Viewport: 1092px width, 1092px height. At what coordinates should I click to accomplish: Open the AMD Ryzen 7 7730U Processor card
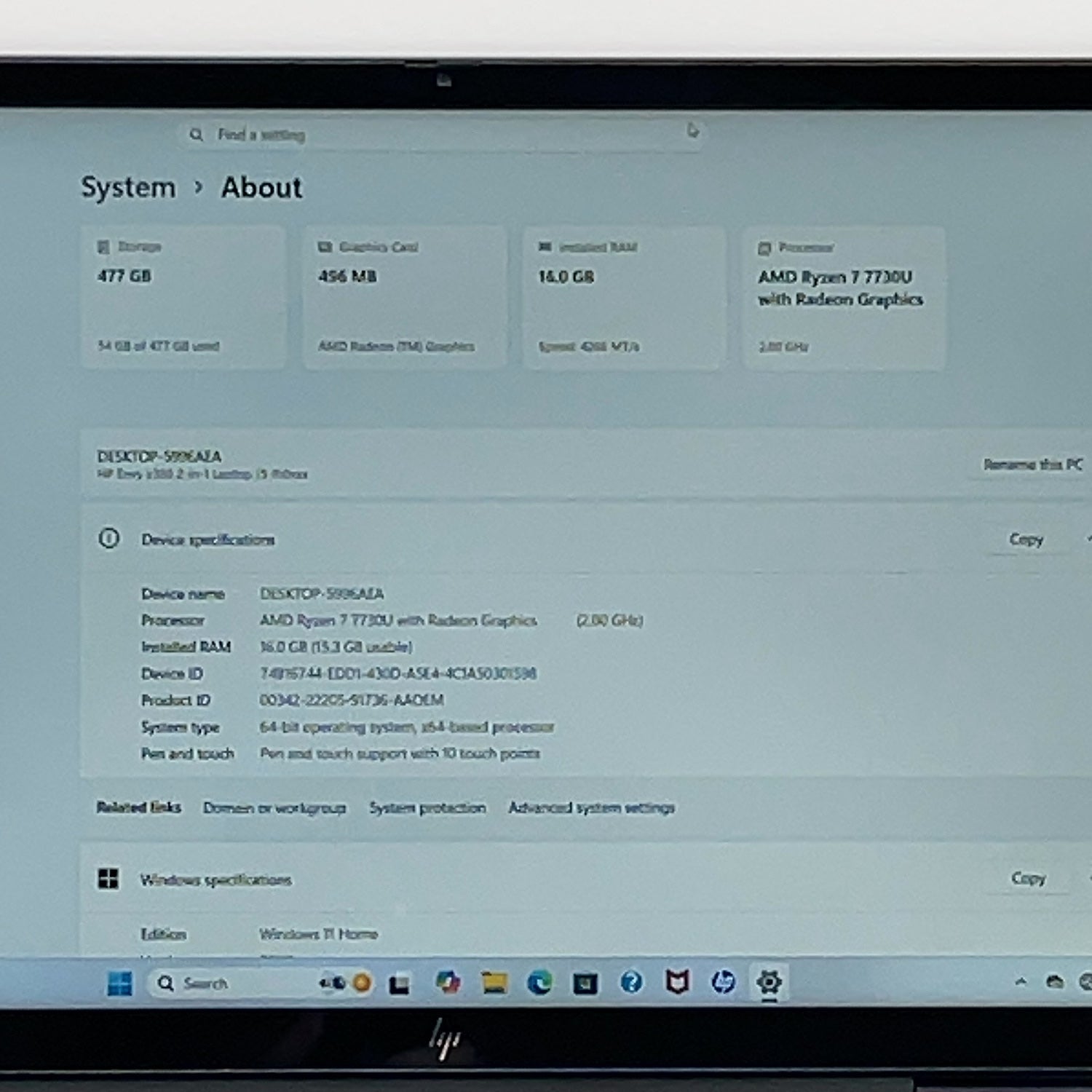tap(844, 298)
